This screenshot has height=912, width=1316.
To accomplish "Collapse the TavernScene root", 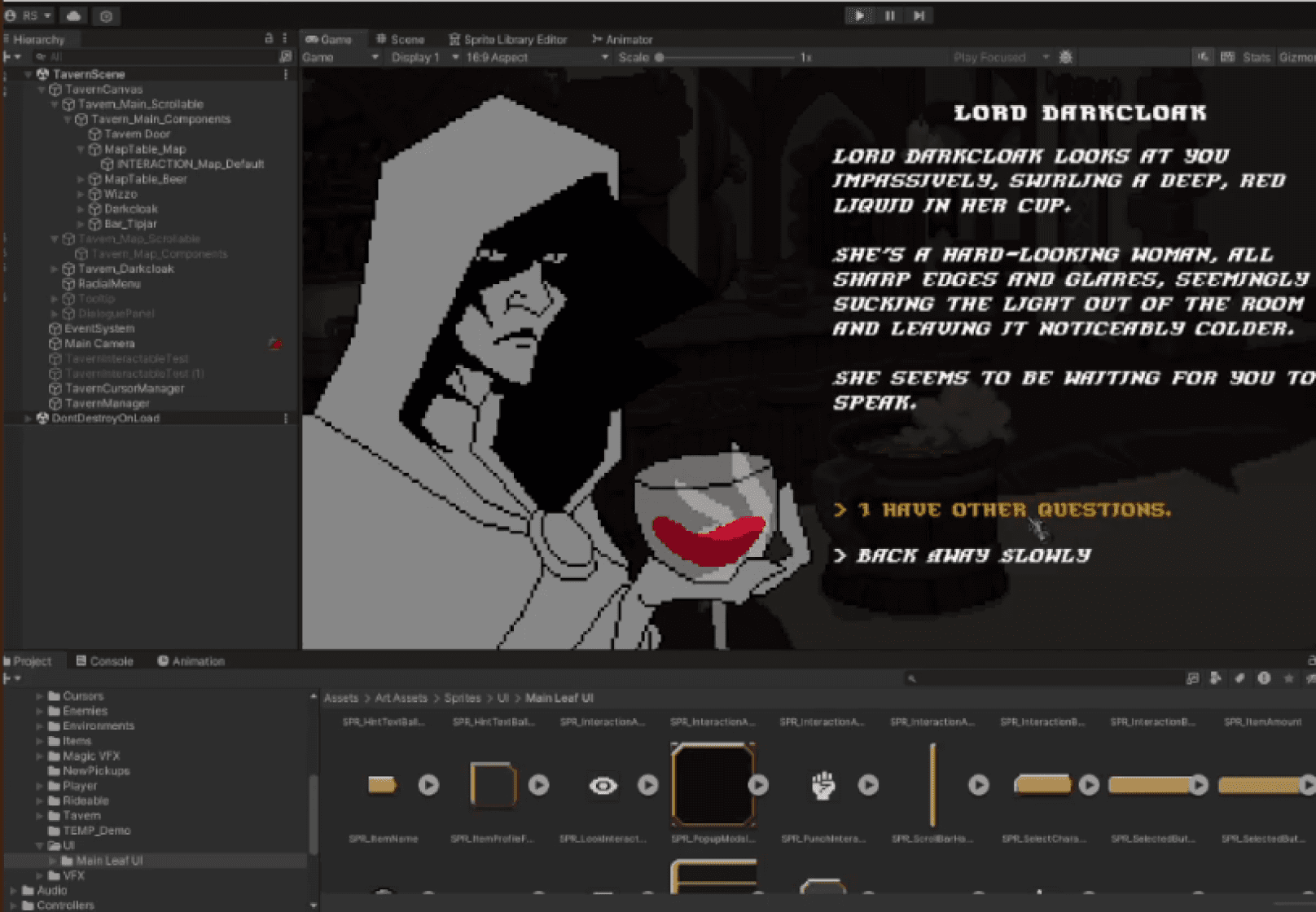I will (x=28, y=74).
